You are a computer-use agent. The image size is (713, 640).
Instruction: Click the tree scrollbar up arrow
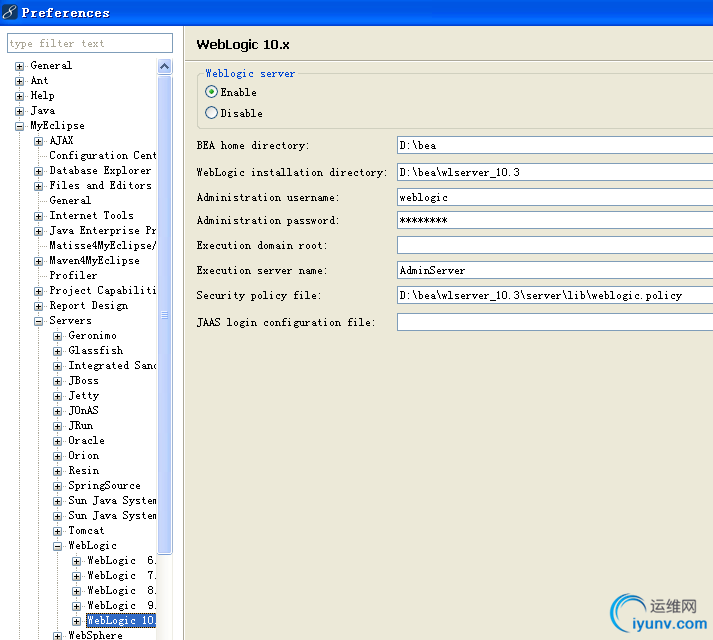[165, 67]
